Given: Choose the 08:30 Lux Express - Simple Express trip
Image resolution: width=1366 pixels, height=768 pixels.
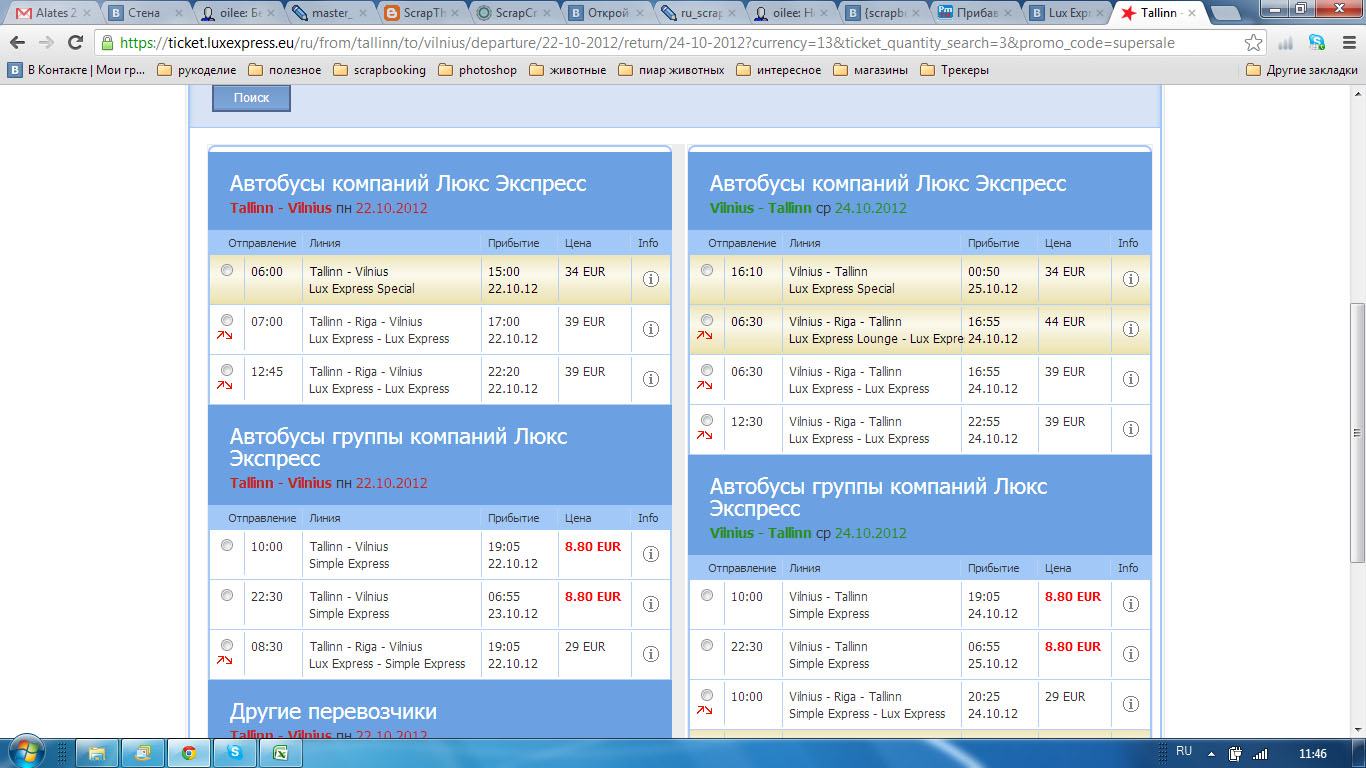Looking at the screenshot, I should pos(227,645).
